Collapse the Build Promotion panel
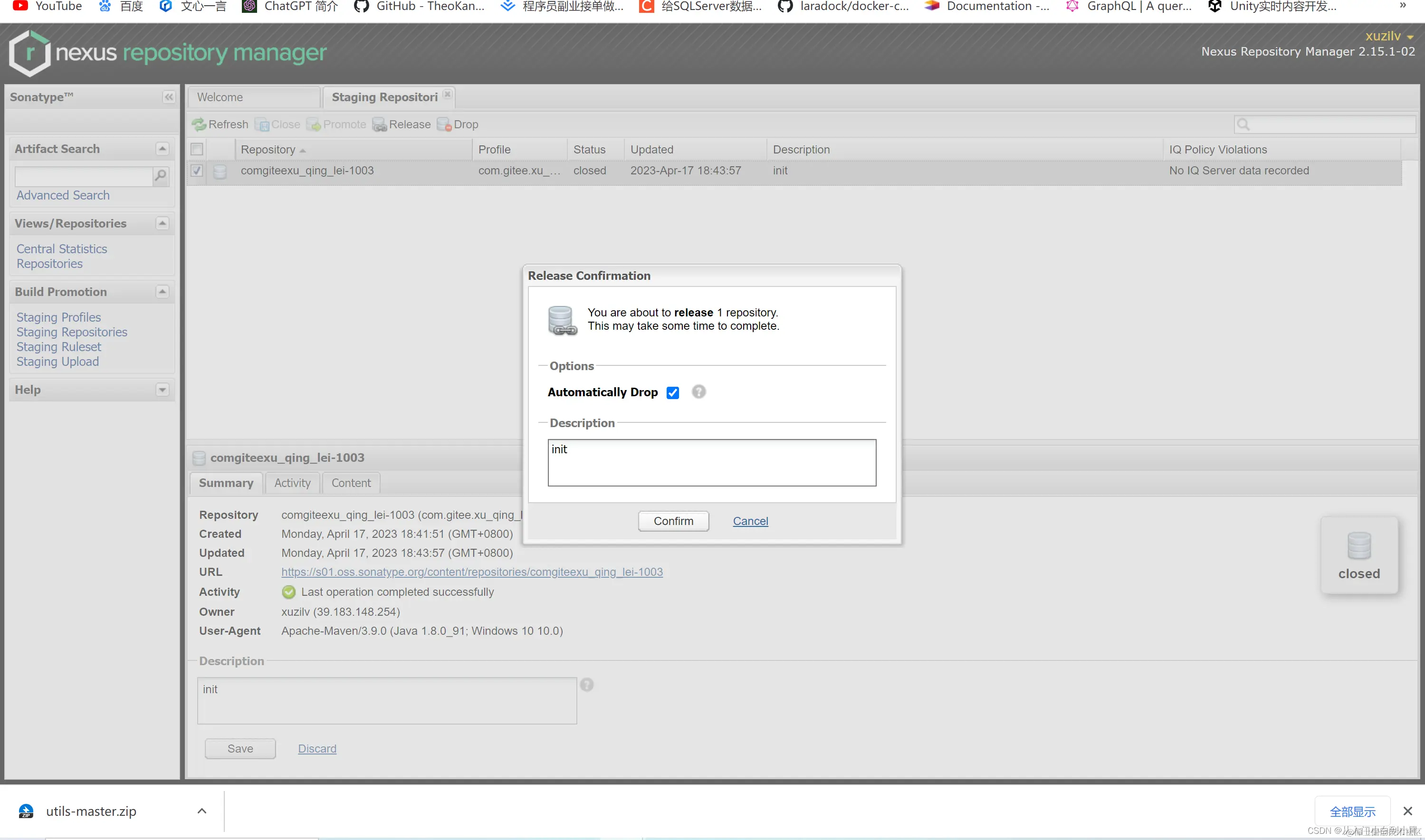Screen dimensions: 1425x840 [x=163, y=292]
